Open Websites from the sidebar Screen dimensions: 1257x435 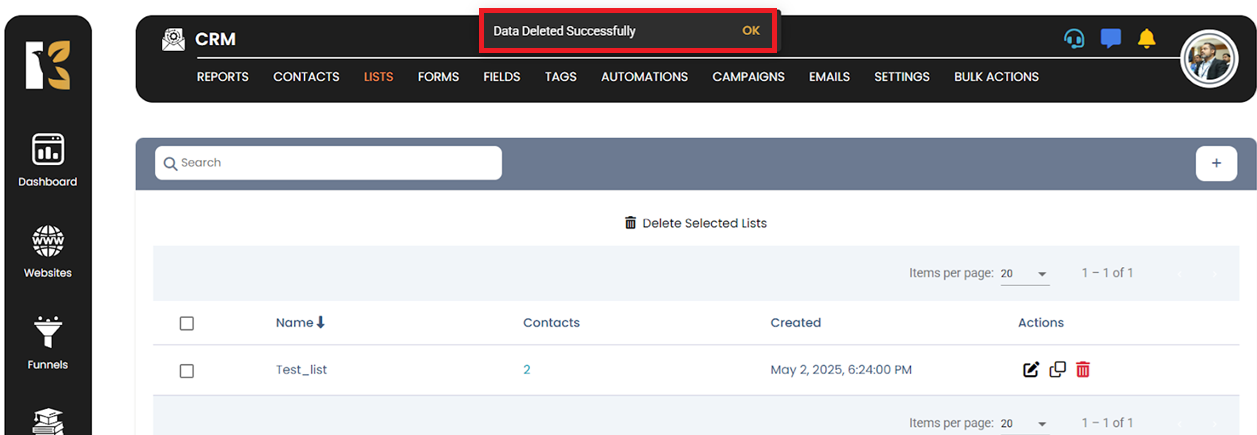pos(48,251)
